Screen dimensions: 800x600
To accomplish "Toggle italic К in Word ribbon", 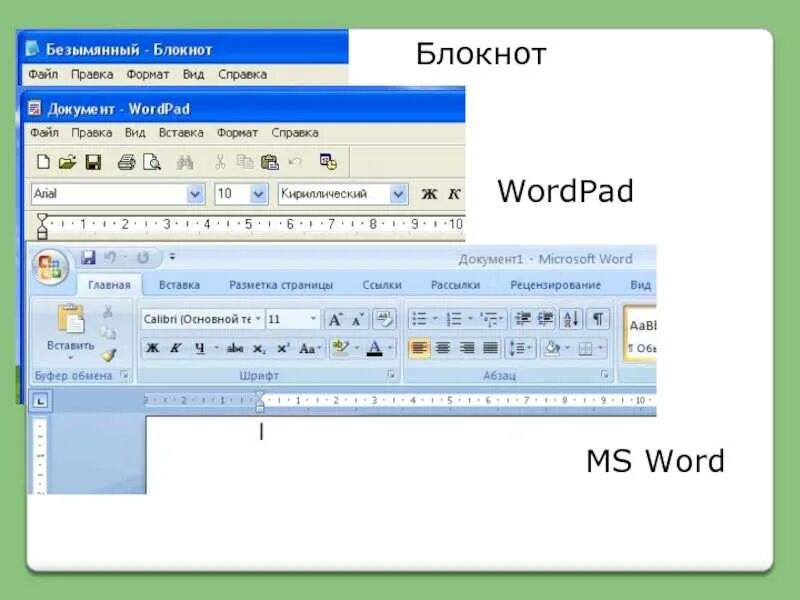I will [175, 348].
